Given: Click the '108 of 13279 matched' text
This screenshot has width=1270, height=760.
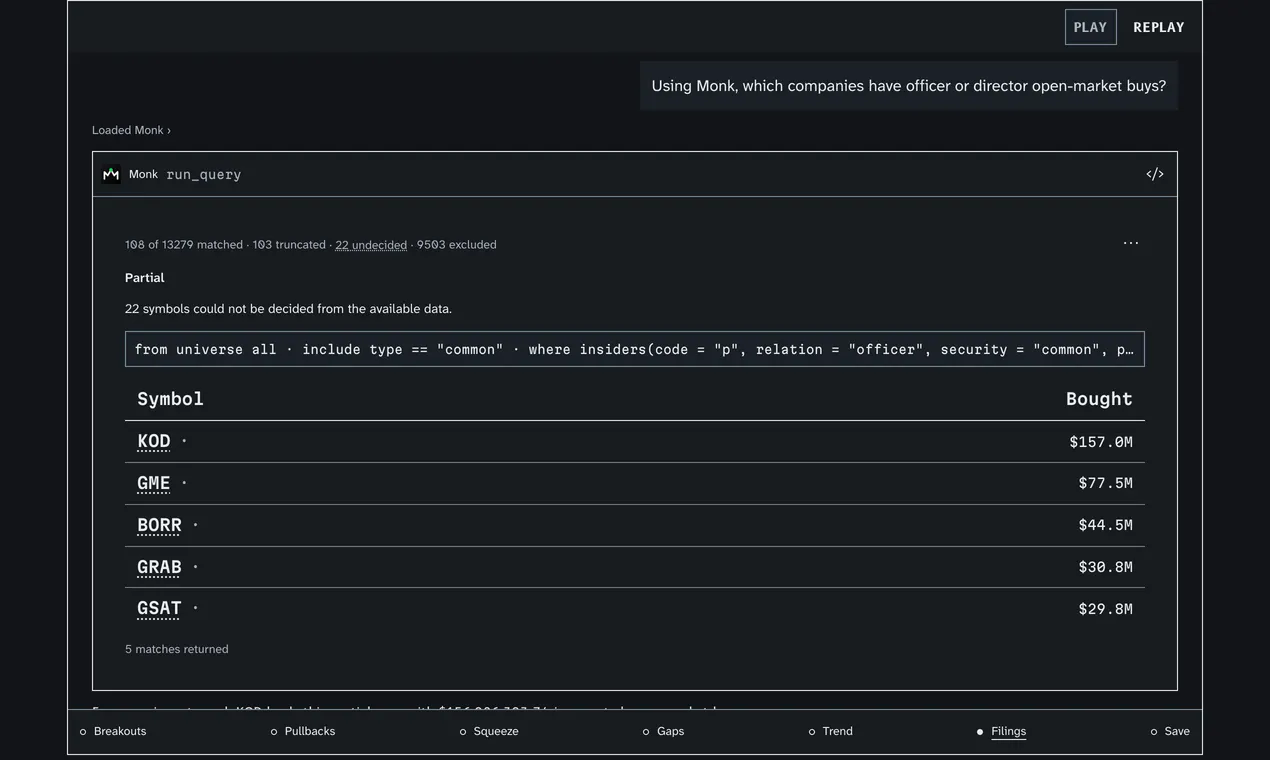Looking at the screenshot, I should (184, 245).
